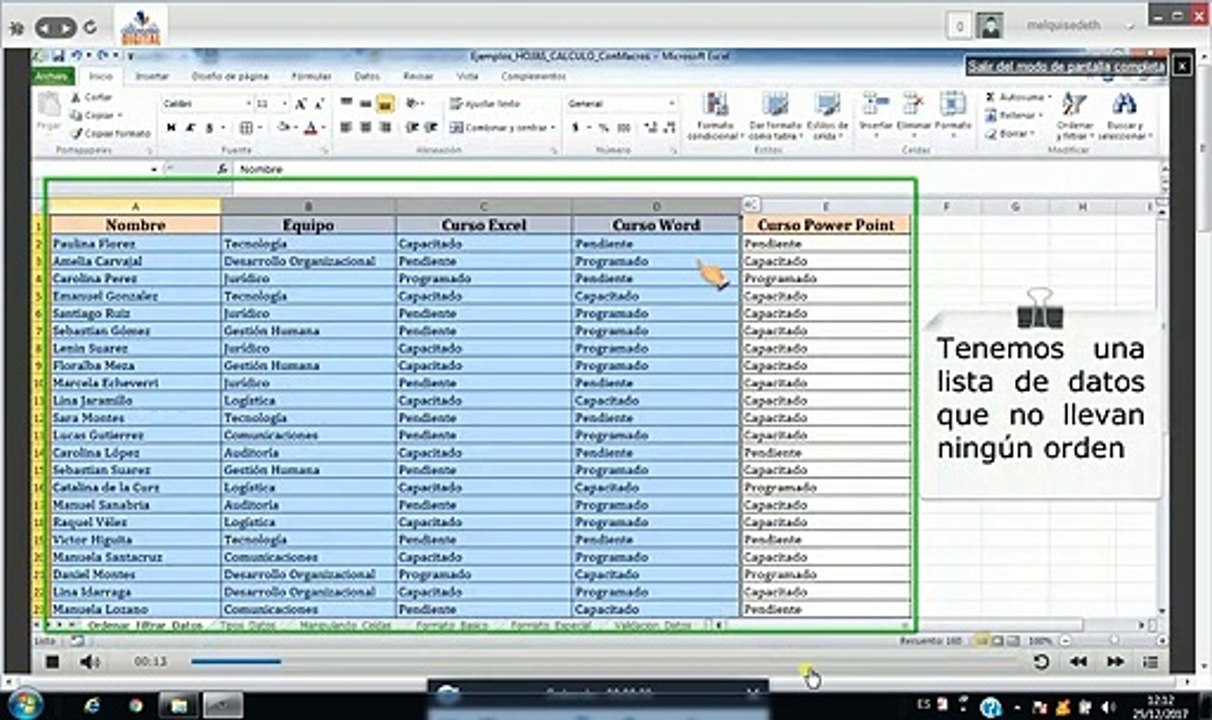Click the Equipo column header cell

308,225
